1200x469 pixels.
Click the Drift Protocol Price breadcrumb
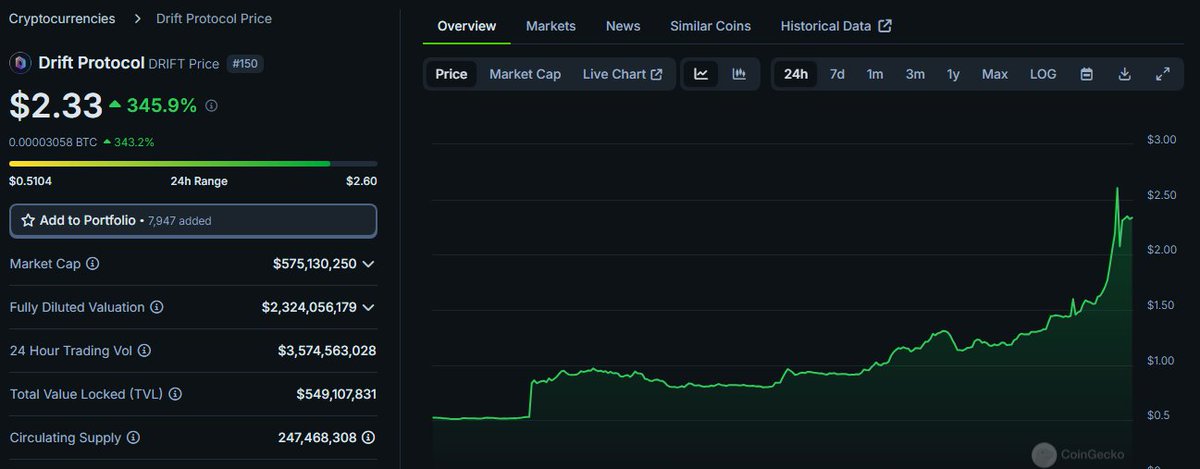pyautogui.click(x=214, y=18)
